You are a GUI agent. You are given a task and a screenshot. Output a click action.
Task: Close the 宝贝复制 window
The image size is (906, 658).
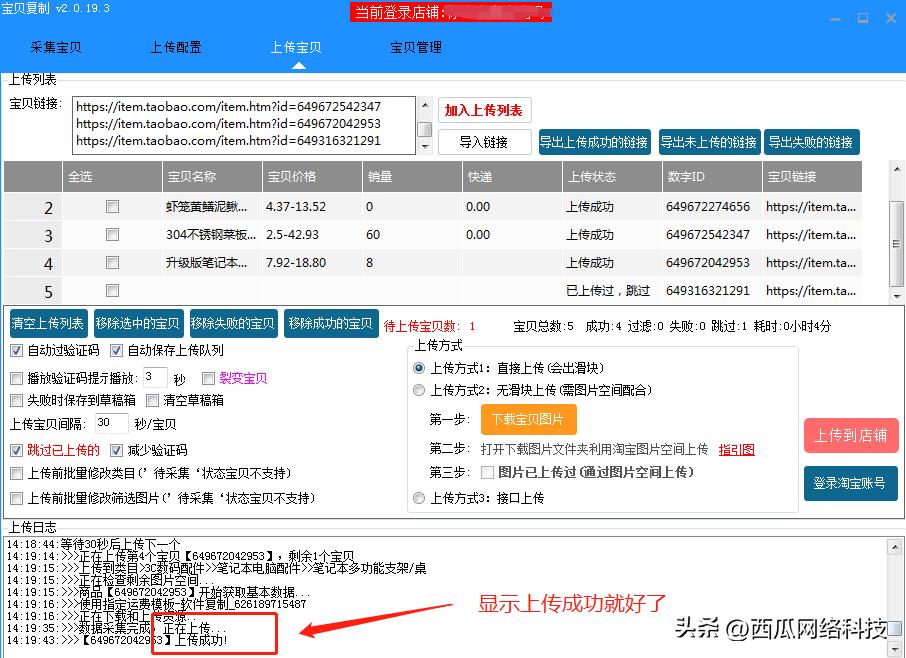[891, 18]
